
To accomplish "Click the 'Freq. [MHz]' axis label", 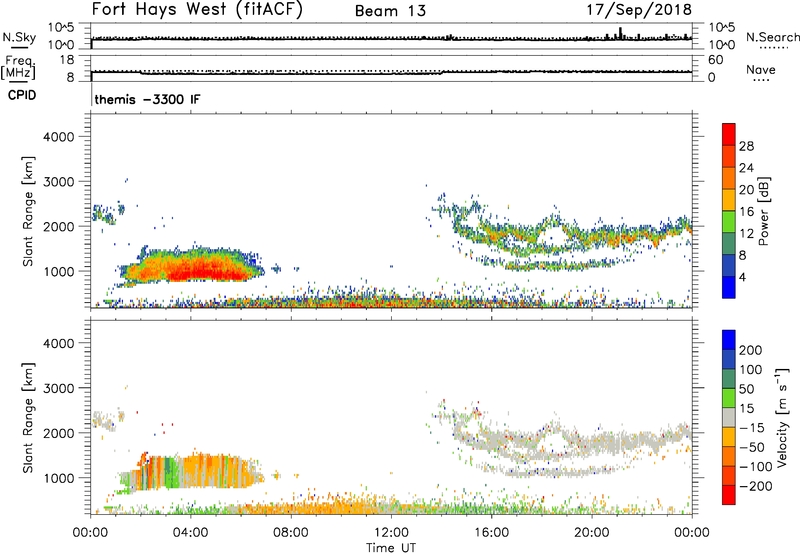I will coord(19,67).
